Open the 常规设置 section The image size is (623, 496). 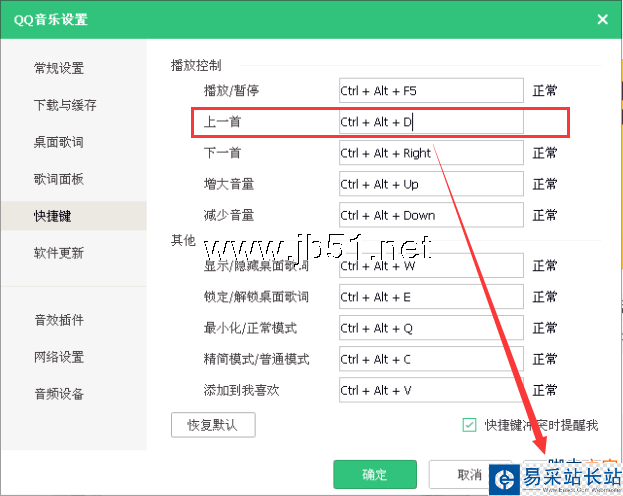tap(59, 68)
